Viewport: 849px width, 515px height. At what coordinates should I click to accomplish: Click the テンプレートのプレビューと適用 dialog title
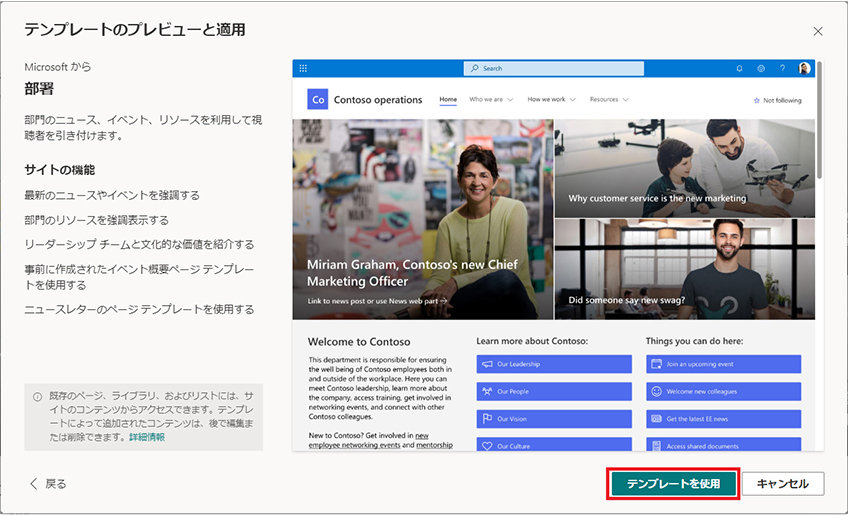[x=134, y=29]
